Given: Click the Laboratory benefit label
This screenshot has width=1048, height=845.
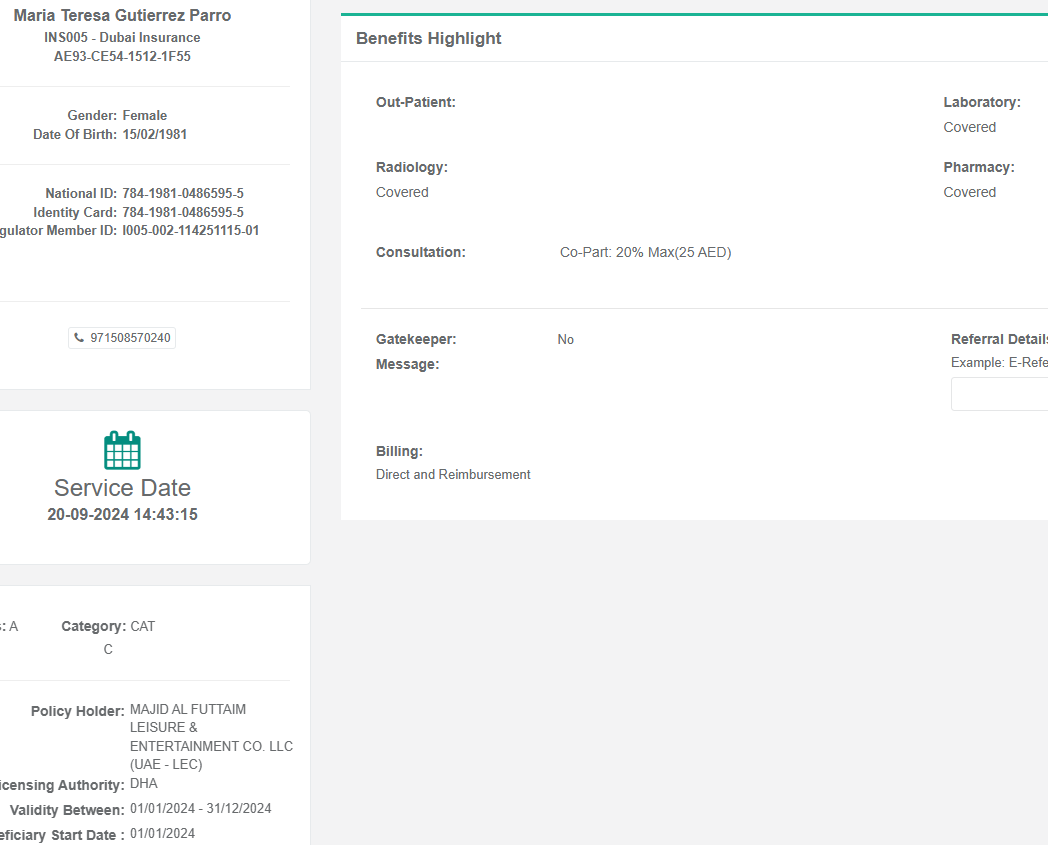Looking at the screenshot, I should [x=981, y=102].
